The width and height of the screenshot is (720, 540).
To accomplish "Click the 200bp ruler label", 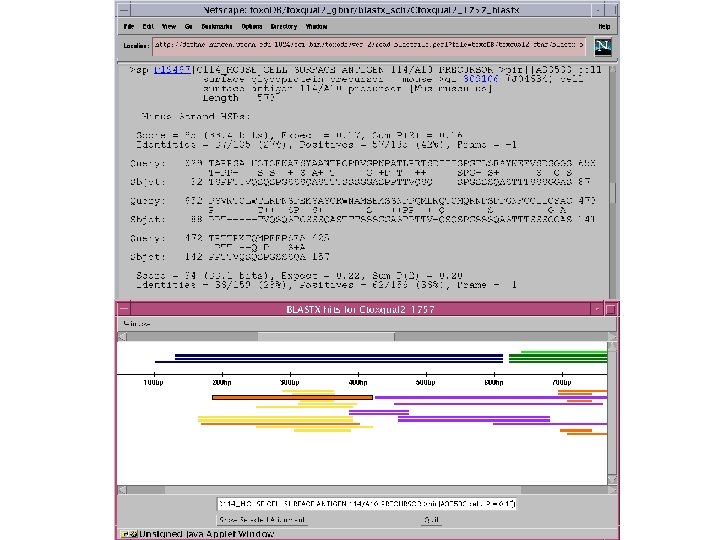I will (222, 382).
